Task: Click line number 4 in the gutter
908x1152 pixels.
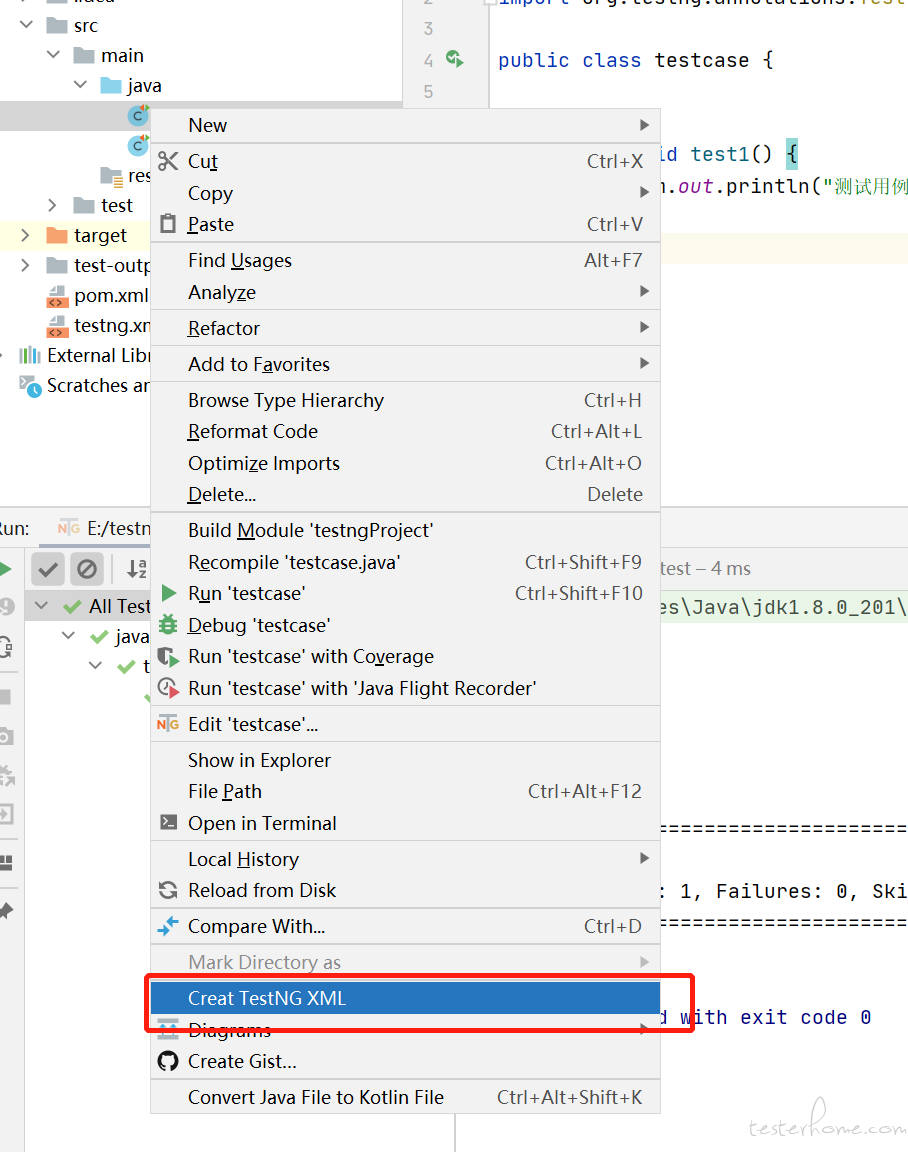Action: click(428, 60)
